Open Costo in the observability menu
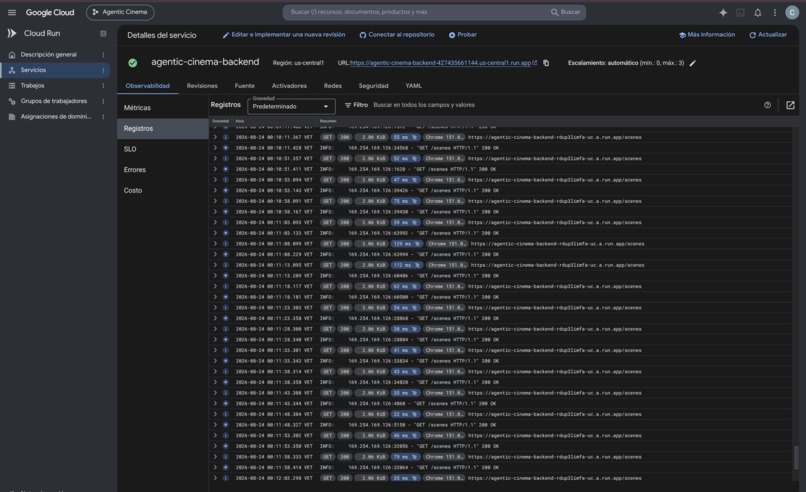The height and width of the screenshot is (492, 806). click(163, 190)
